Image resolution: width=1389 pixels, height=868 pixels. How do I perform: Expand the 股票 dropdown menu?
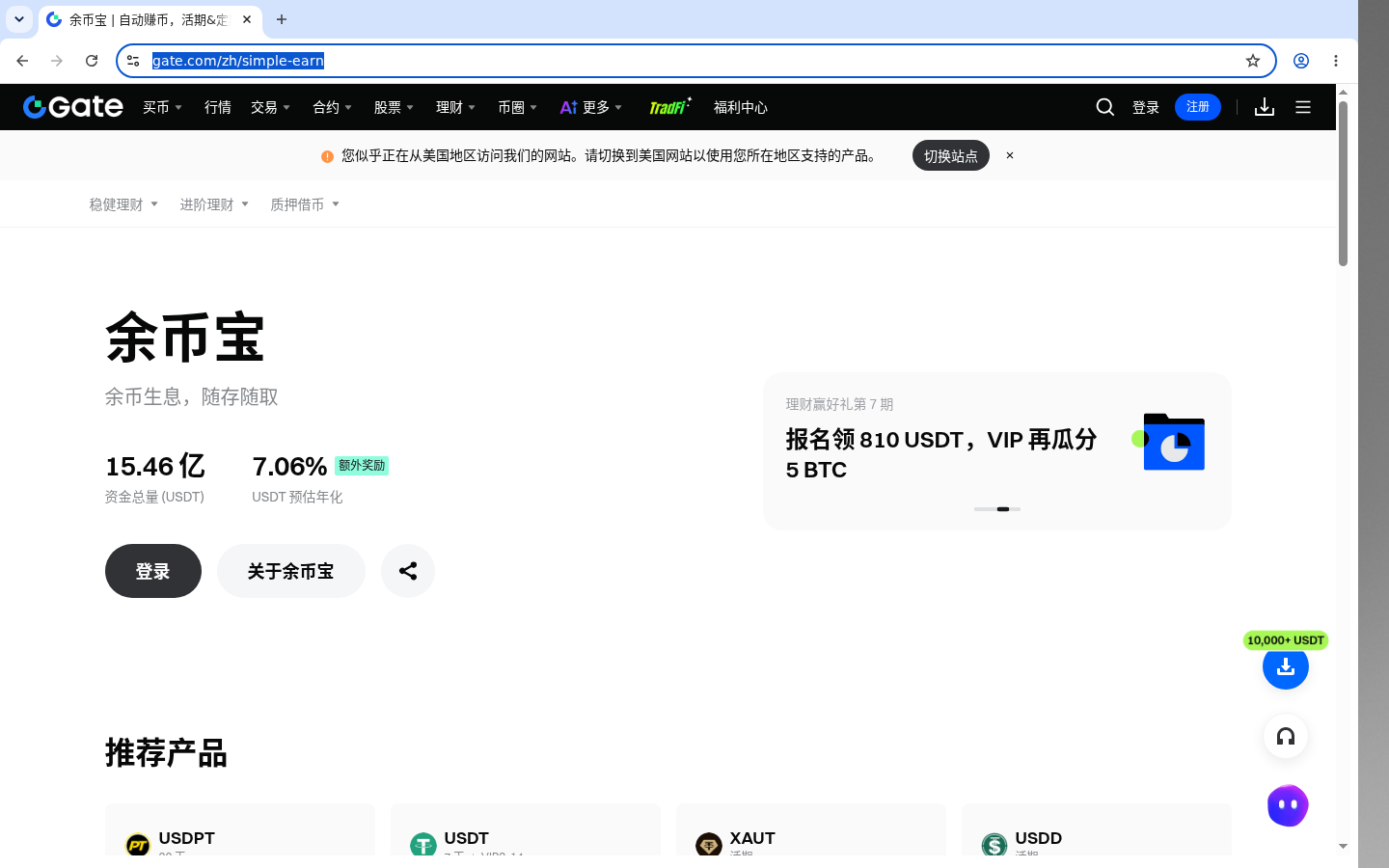(x=394, y=107)
